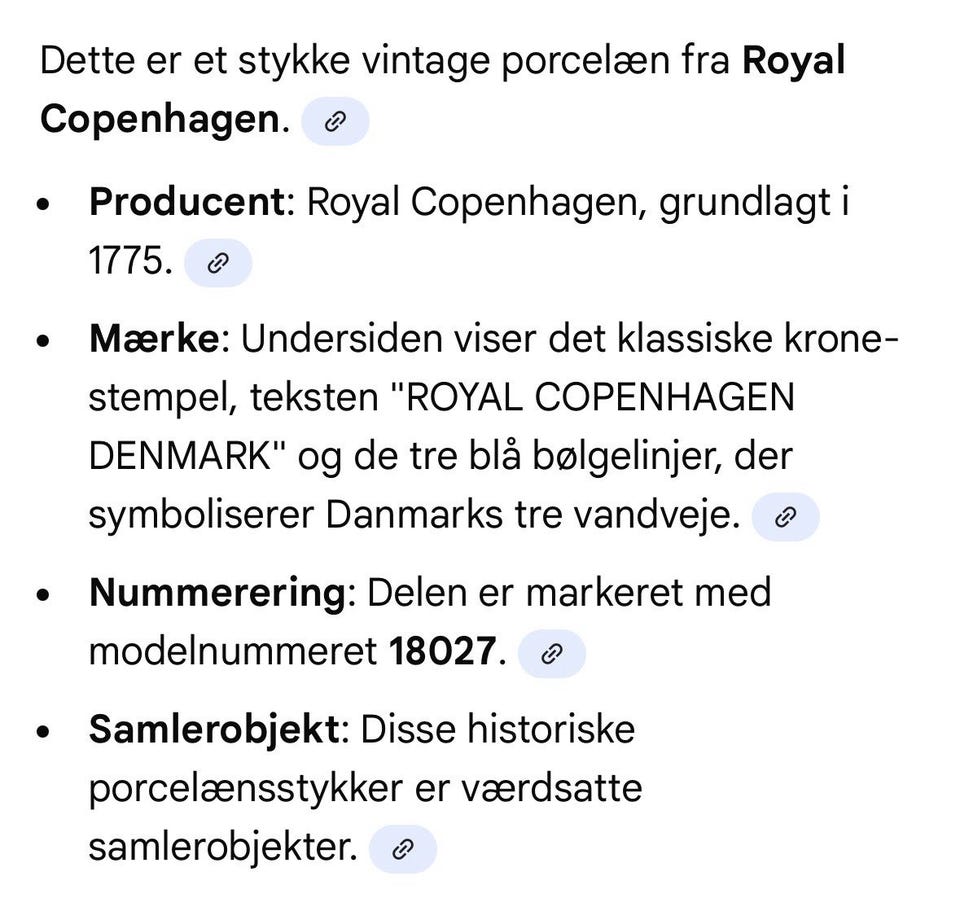Screen dimensions: 960x907
Task: Click the link icon next to 18027
Action: point(551,654)
